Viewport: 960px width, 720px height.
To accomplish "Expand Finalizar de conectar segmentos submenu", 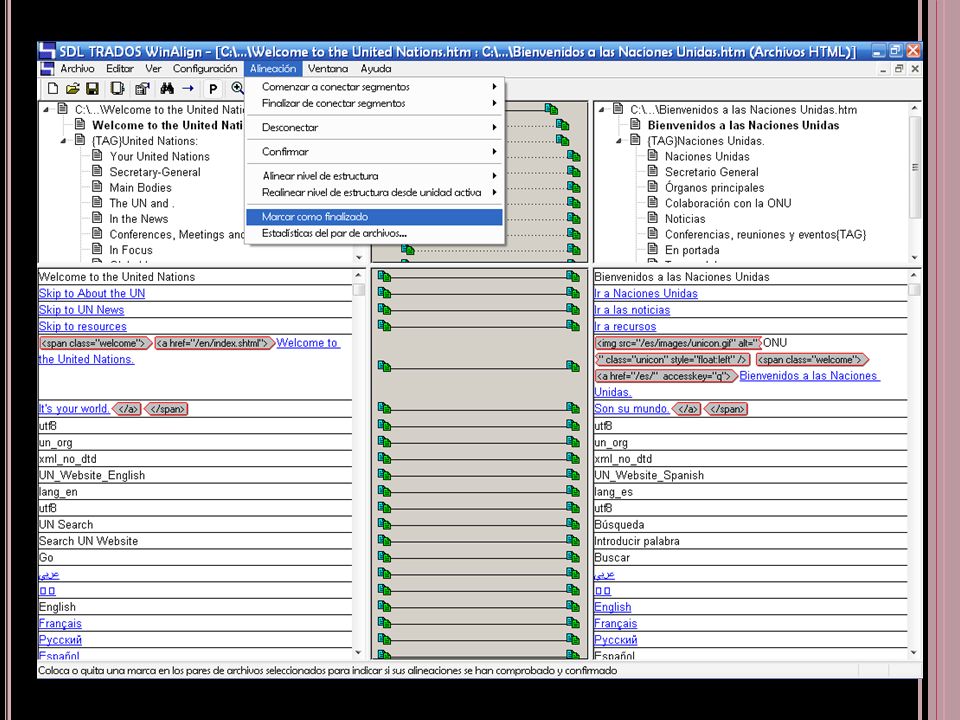I will tap(375, 103).
